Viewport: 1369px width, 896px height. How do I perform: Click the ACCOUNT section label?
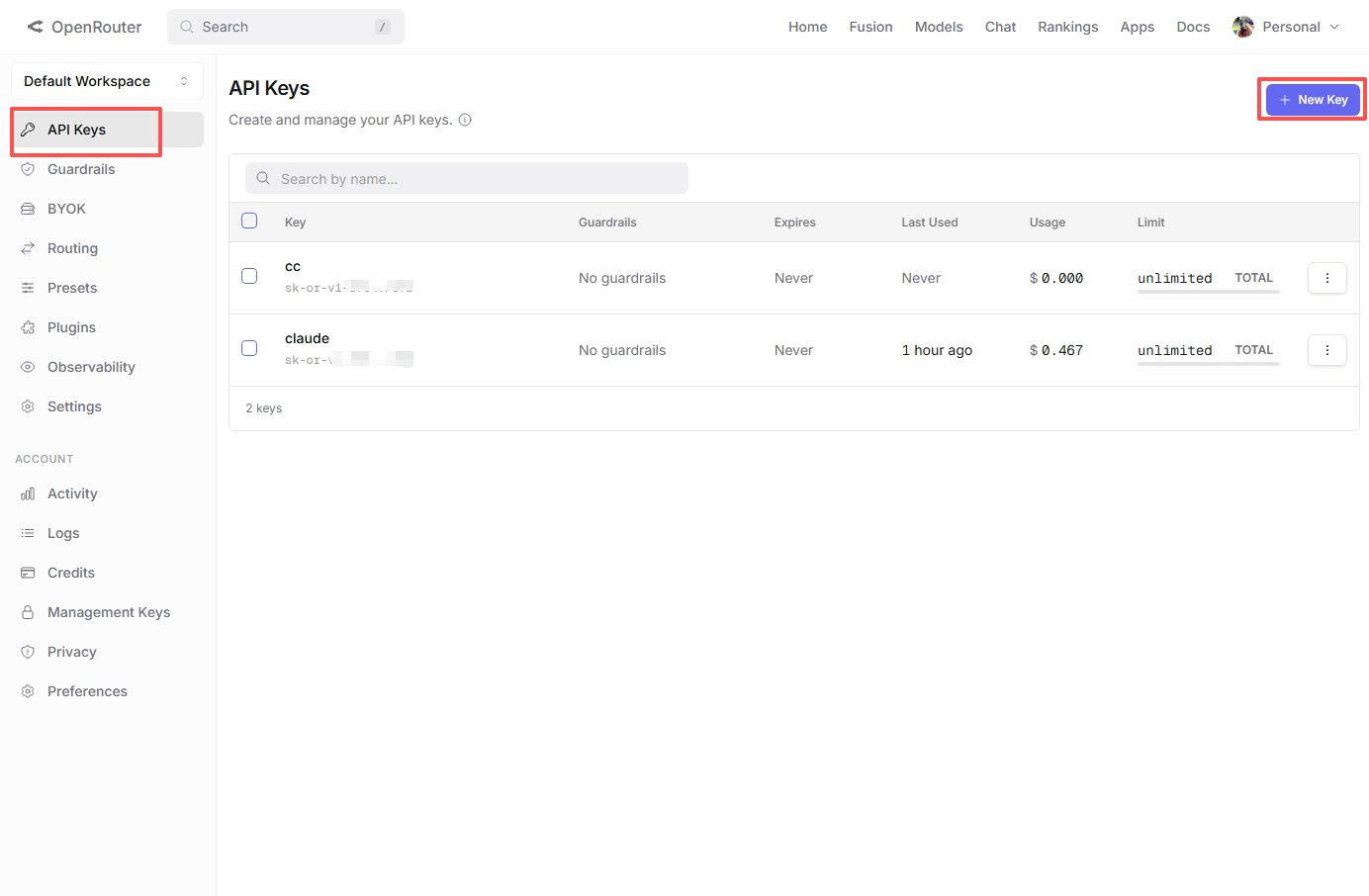[x=45, y=459]
